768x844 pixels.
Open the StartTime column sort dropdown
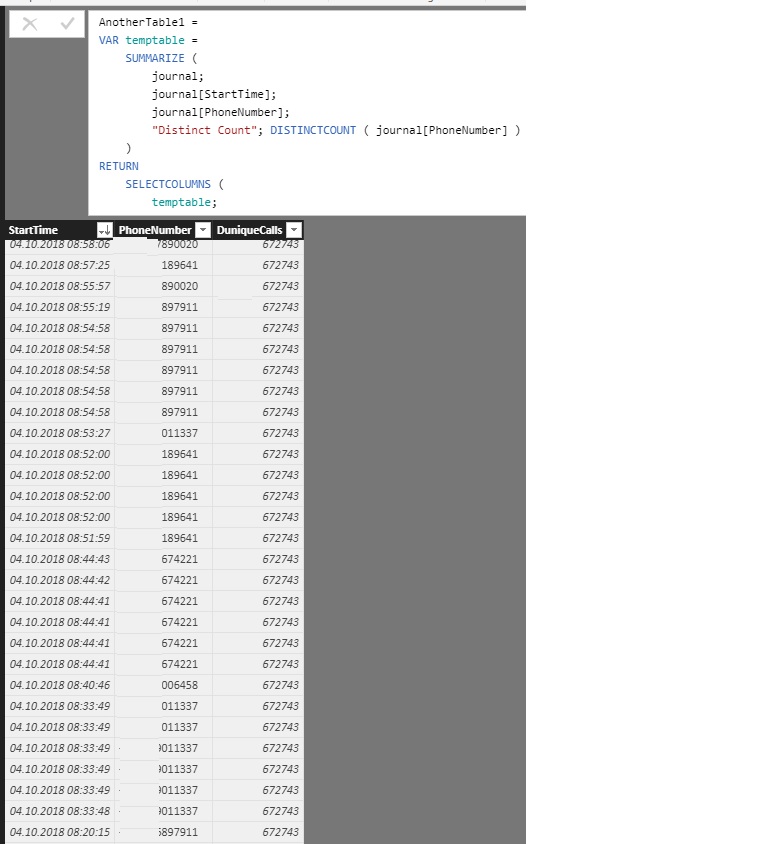[x=104, y=230]
